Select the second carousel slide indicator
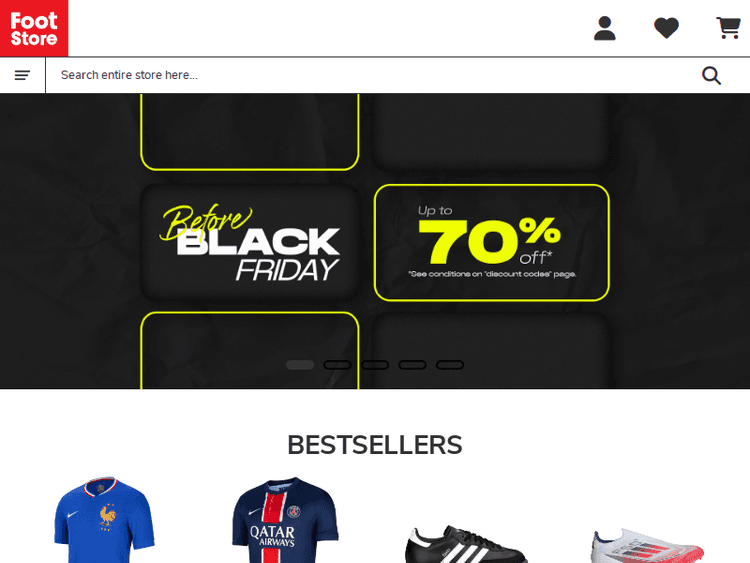Image resolution: width=750 pixels, height=563 pixels. 337,365
